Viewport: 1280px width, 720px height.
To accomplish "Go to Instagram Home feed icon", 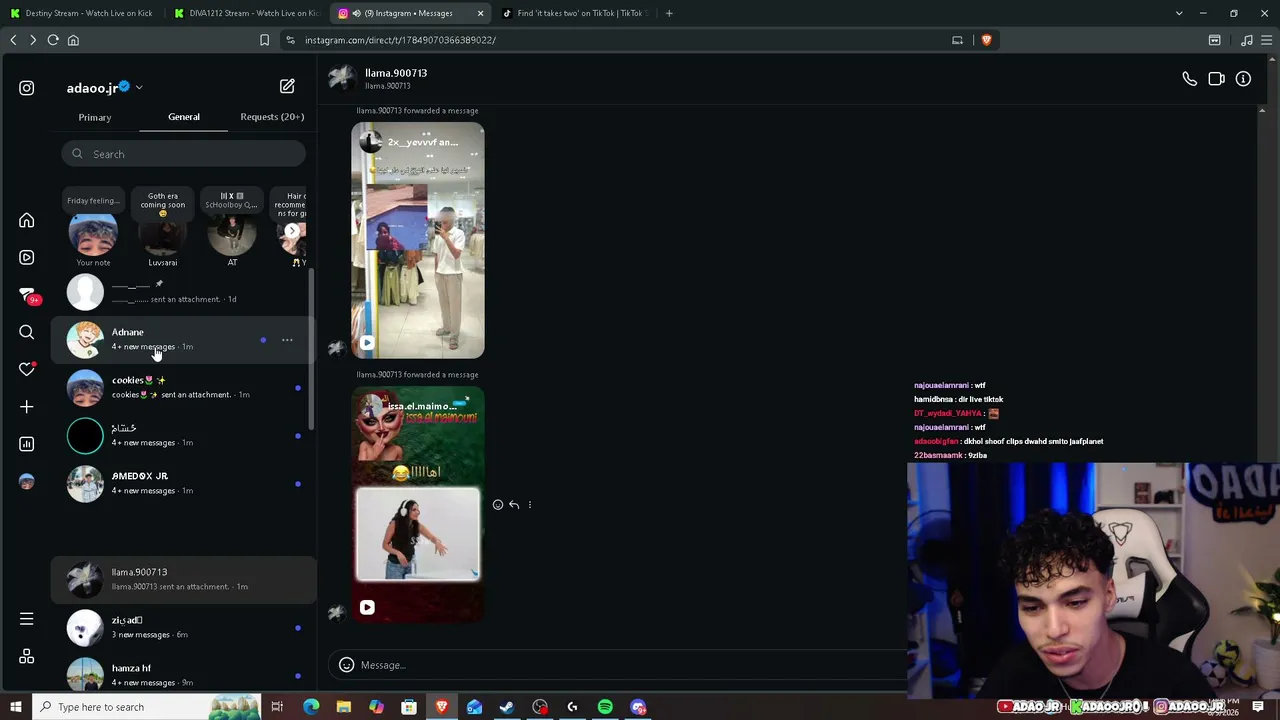I will [x=27, y=220].
